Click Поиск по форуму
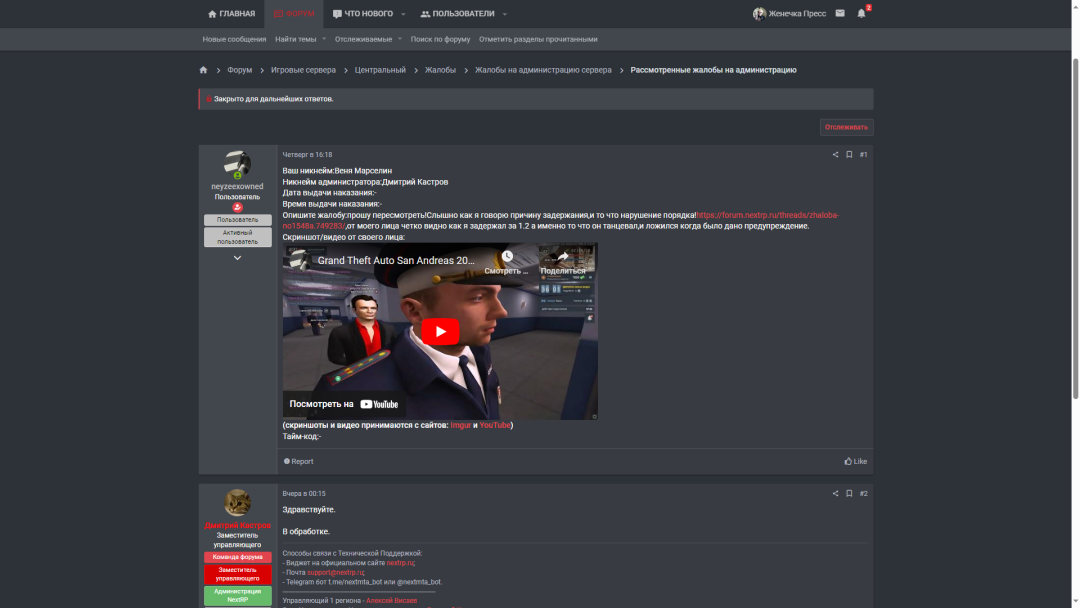Image resolution: width=1080 pixels, height=608 pixels. (440, 39)
